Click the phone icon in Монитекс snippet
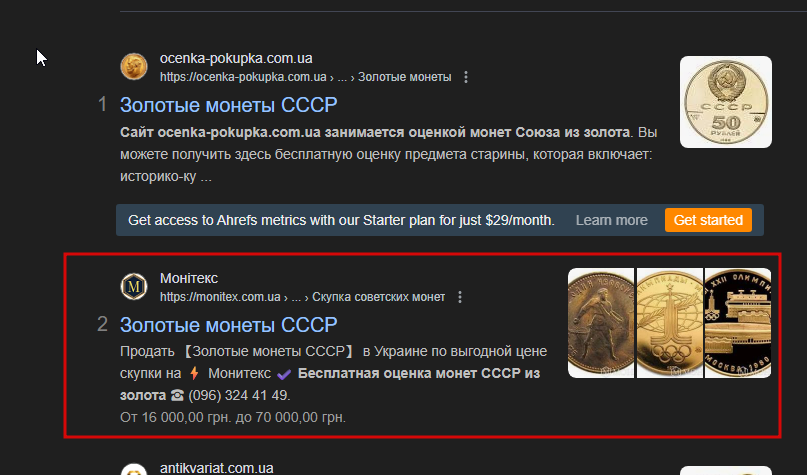 click(x=178, y=395)
